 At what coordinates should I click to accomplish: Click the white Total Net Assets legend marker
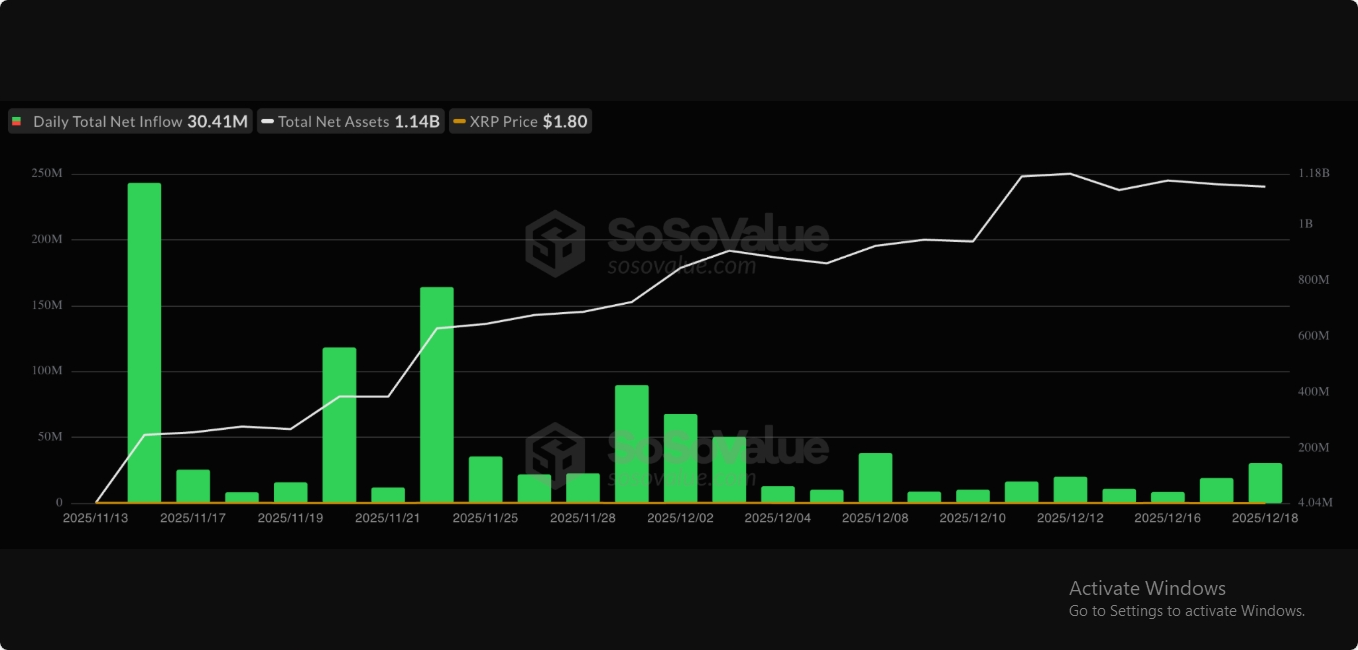267,122
